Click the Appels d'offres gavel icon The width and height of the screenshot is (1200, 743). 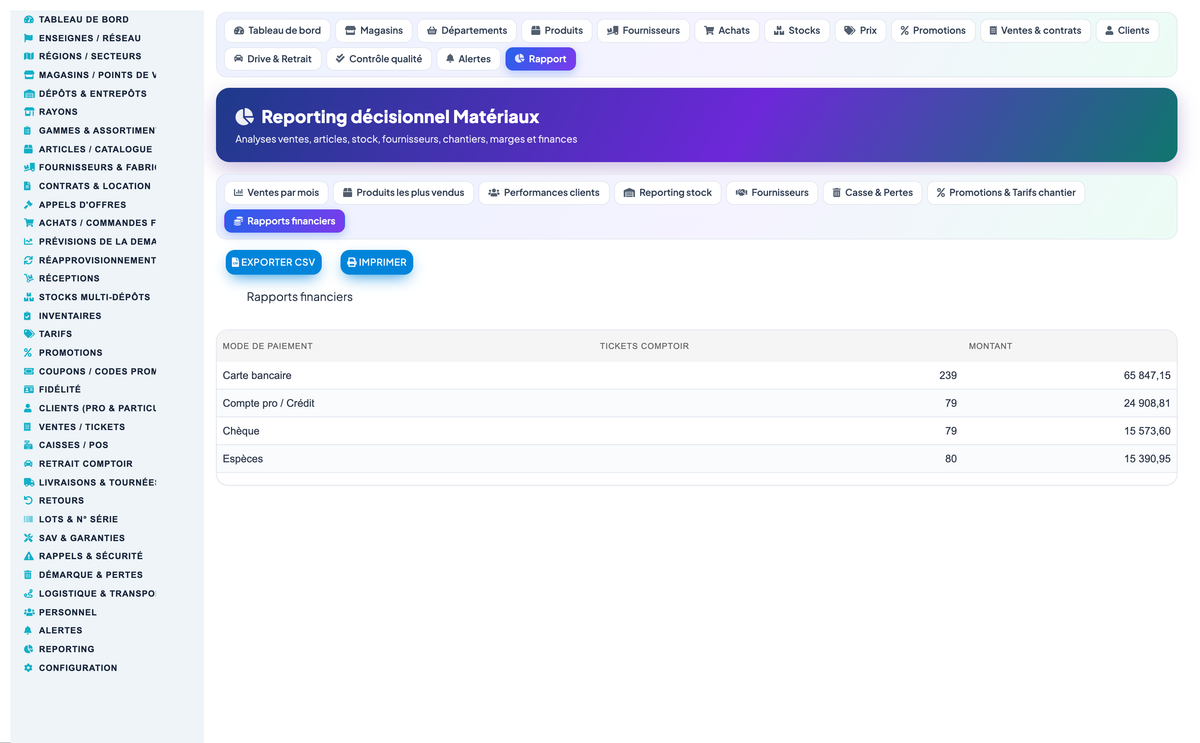(28, 204)
